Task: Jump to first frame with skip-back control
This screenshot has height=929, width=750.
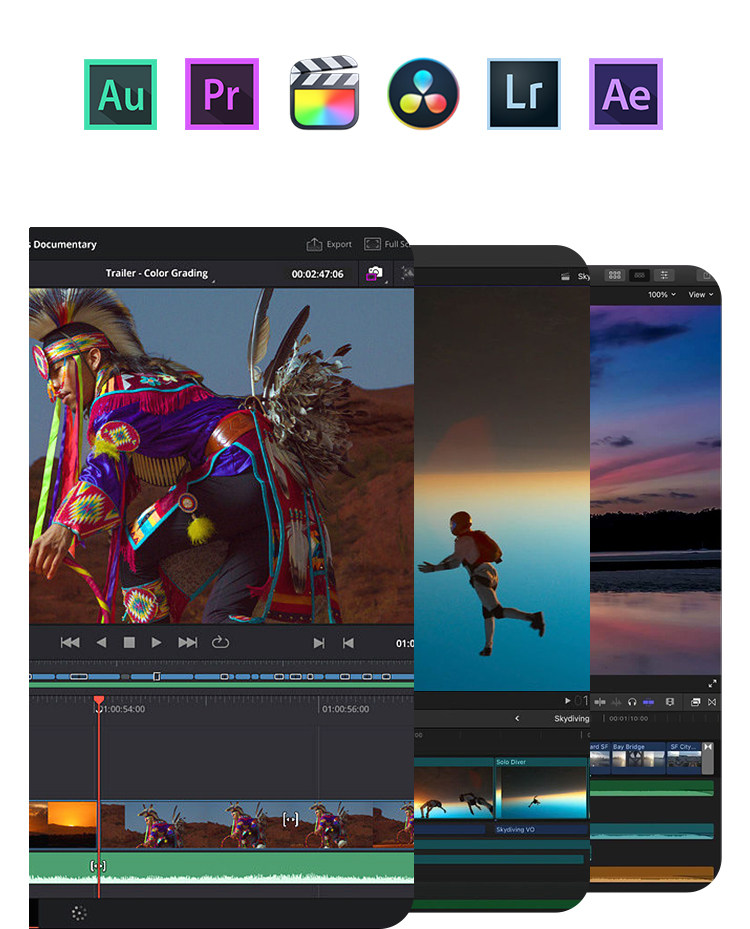Action: (70, 642)
